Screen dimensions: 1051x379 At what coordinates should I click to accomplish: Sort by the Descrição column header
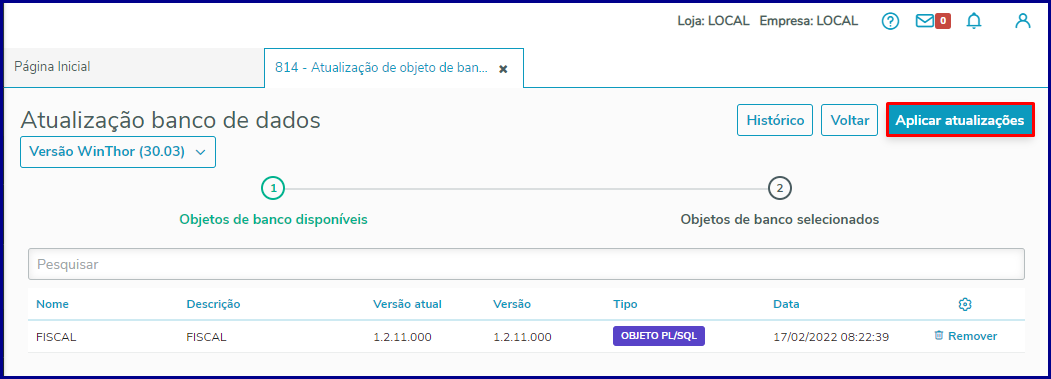pos(213,304)
